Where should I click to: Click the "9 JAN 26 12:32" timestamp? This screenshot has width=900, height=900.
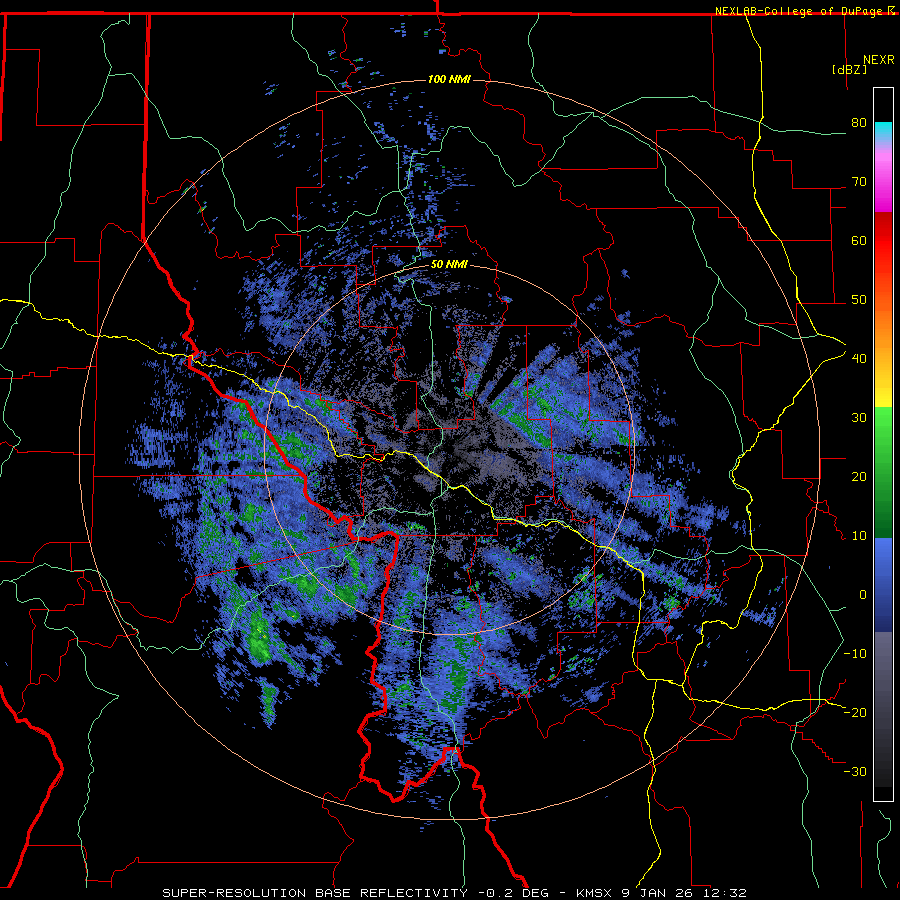tap(682, 893)
